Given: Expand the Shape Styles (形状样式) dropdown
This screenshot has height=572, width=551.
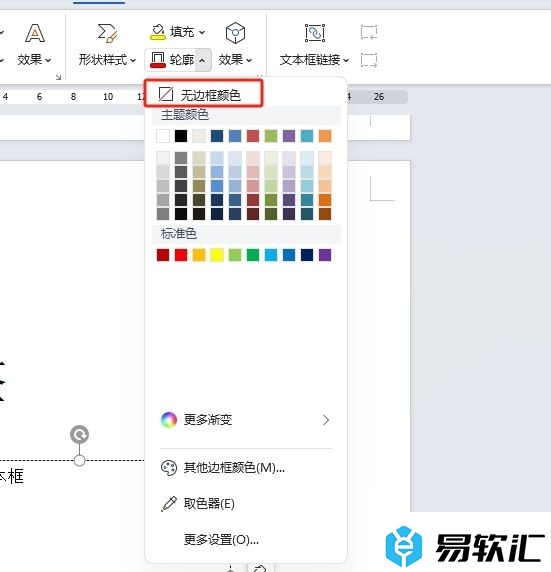Looking at the screenshot, I should (133, 60).
